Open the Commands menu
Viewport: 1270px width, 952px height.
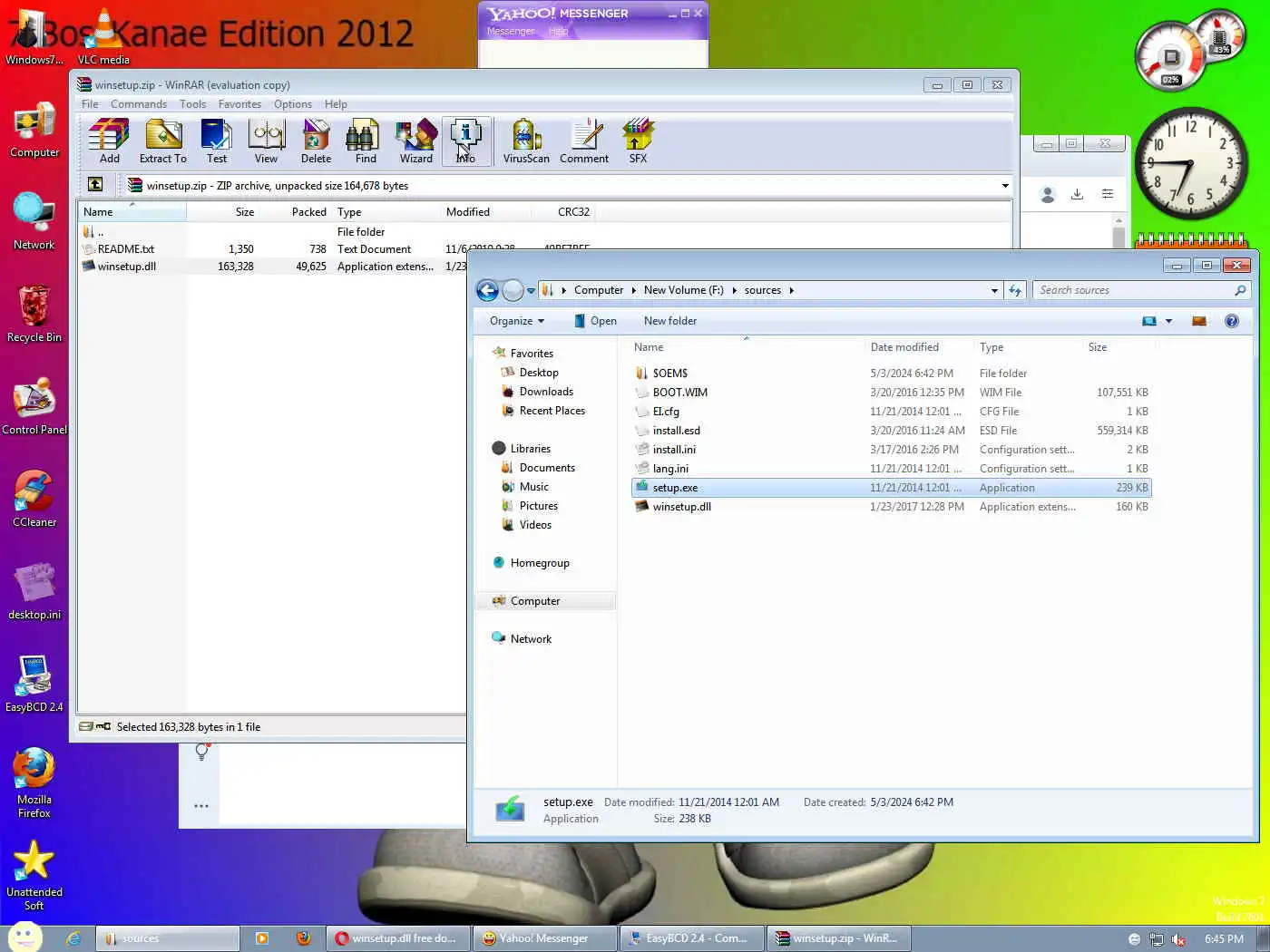pyautogui.click(x=139, y=104)
